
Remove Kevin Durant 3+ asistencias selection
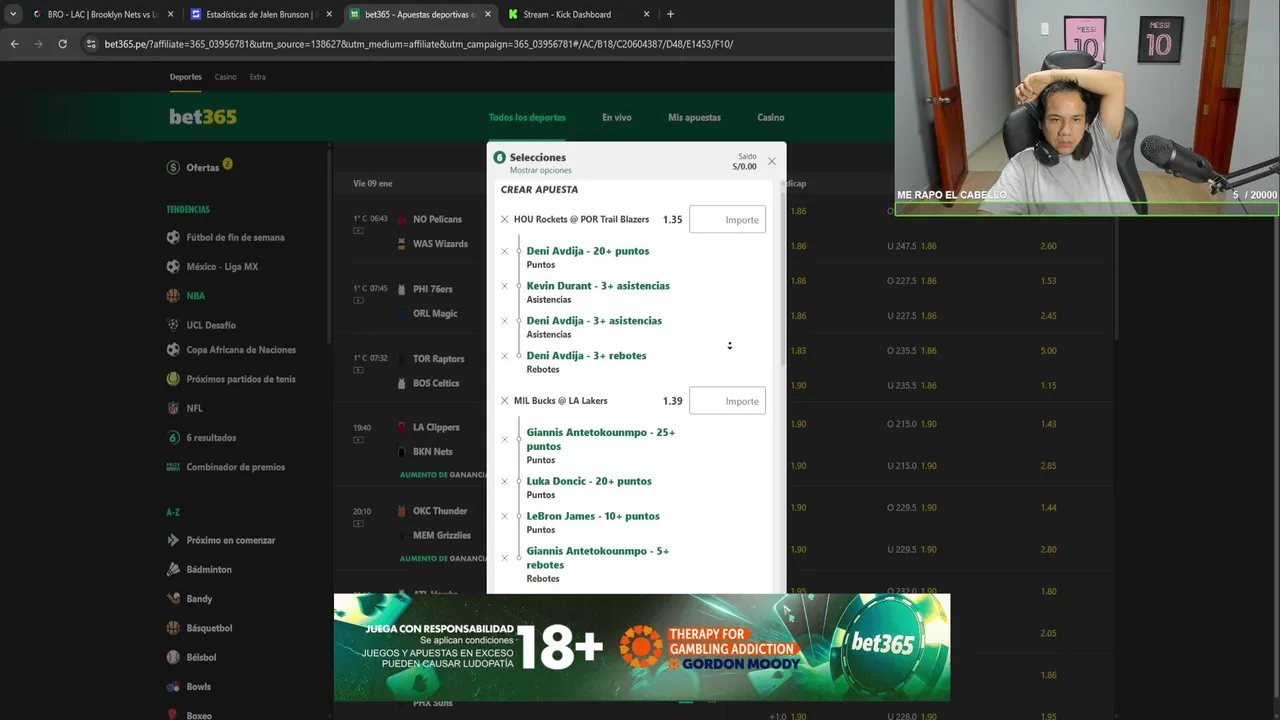coord(504,286)
